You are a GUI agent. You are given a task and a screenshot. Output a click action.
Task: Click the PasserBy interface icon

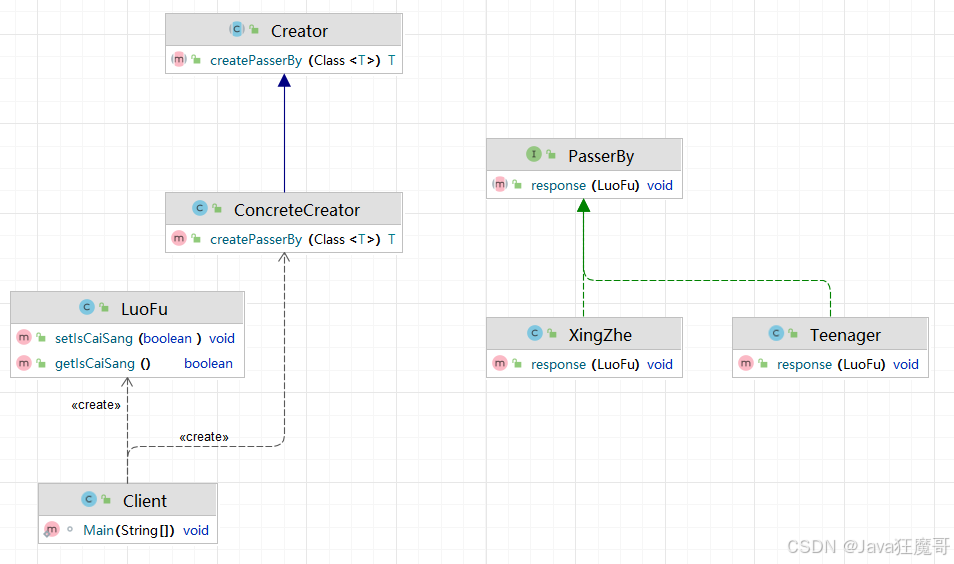(534, 154)
